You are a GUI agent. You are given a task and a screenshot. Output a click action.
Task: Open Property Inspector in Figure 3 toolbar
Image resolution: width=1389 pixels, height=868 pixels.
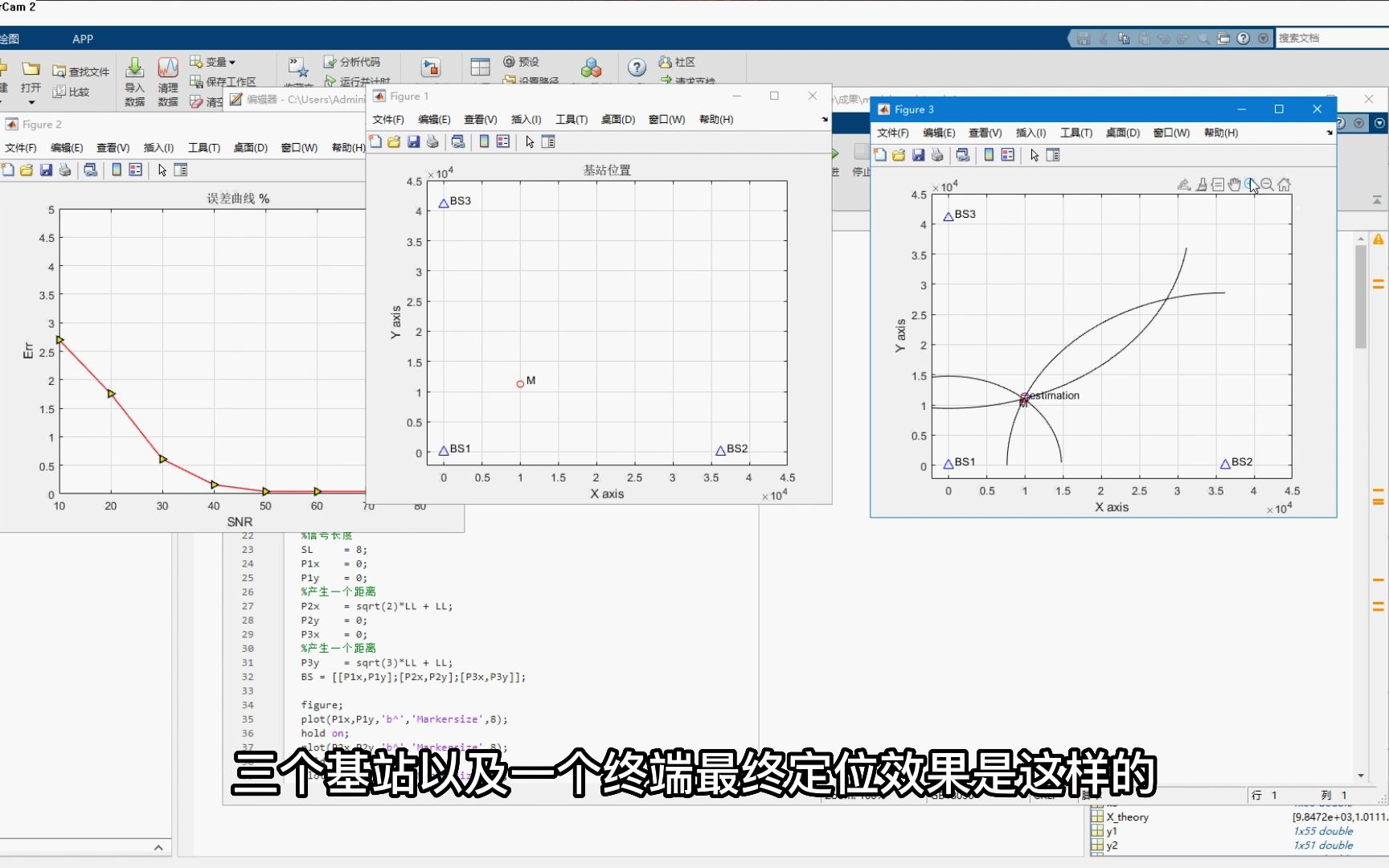point(1053,155)
